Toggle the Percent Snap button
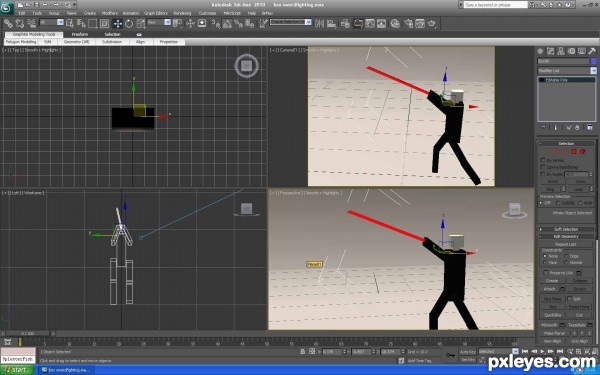The image size is (600, 375). click(238, 24)
